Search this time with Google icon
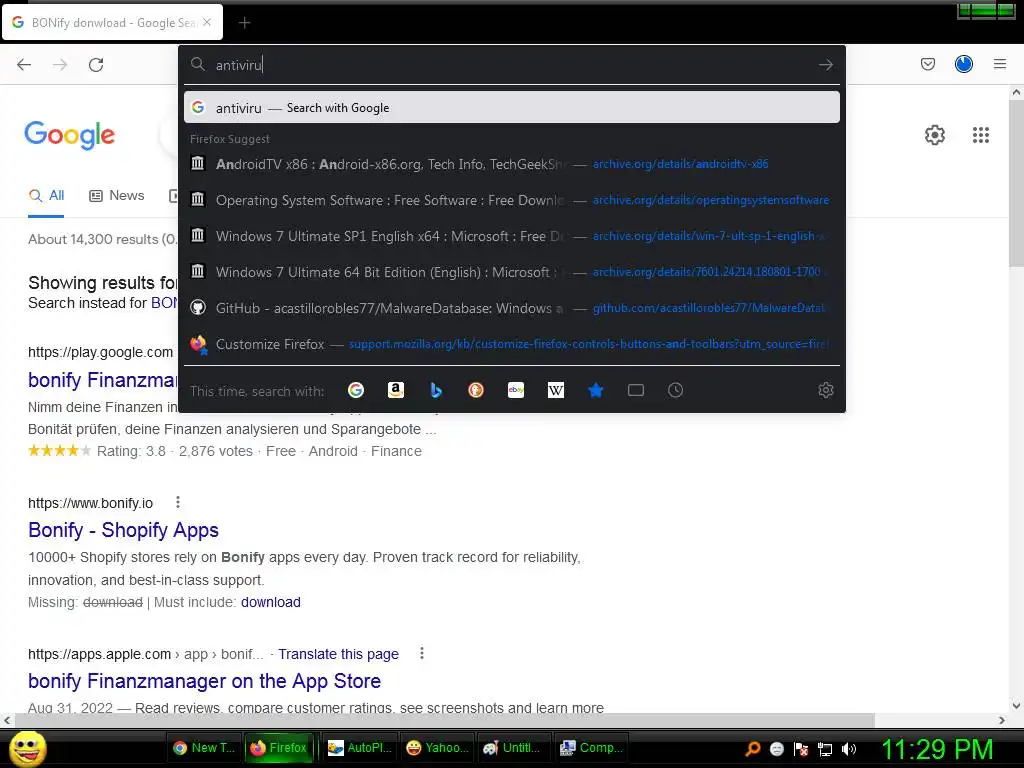This screenshot has height=768, width=1024. [356, 391]
